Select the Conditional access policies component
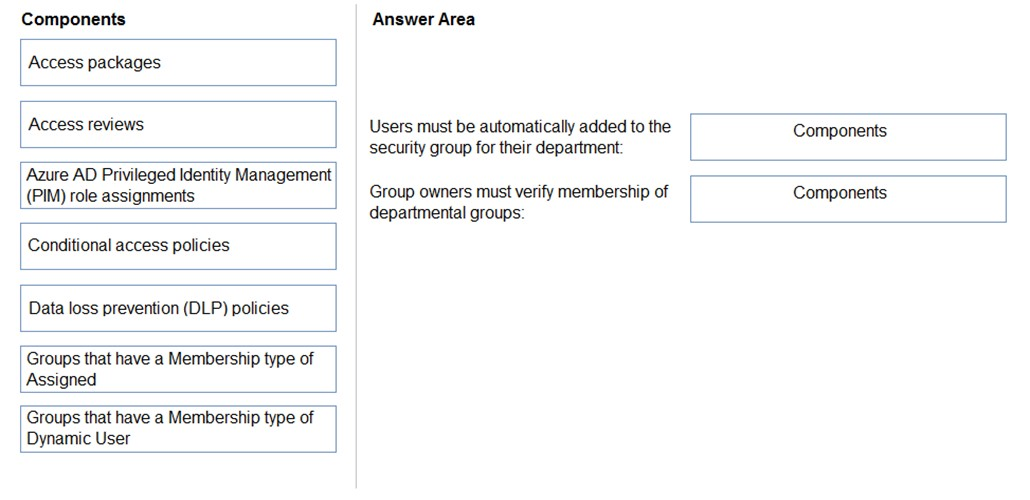Viewport: 1030px width, 500px height. point(178,246)
